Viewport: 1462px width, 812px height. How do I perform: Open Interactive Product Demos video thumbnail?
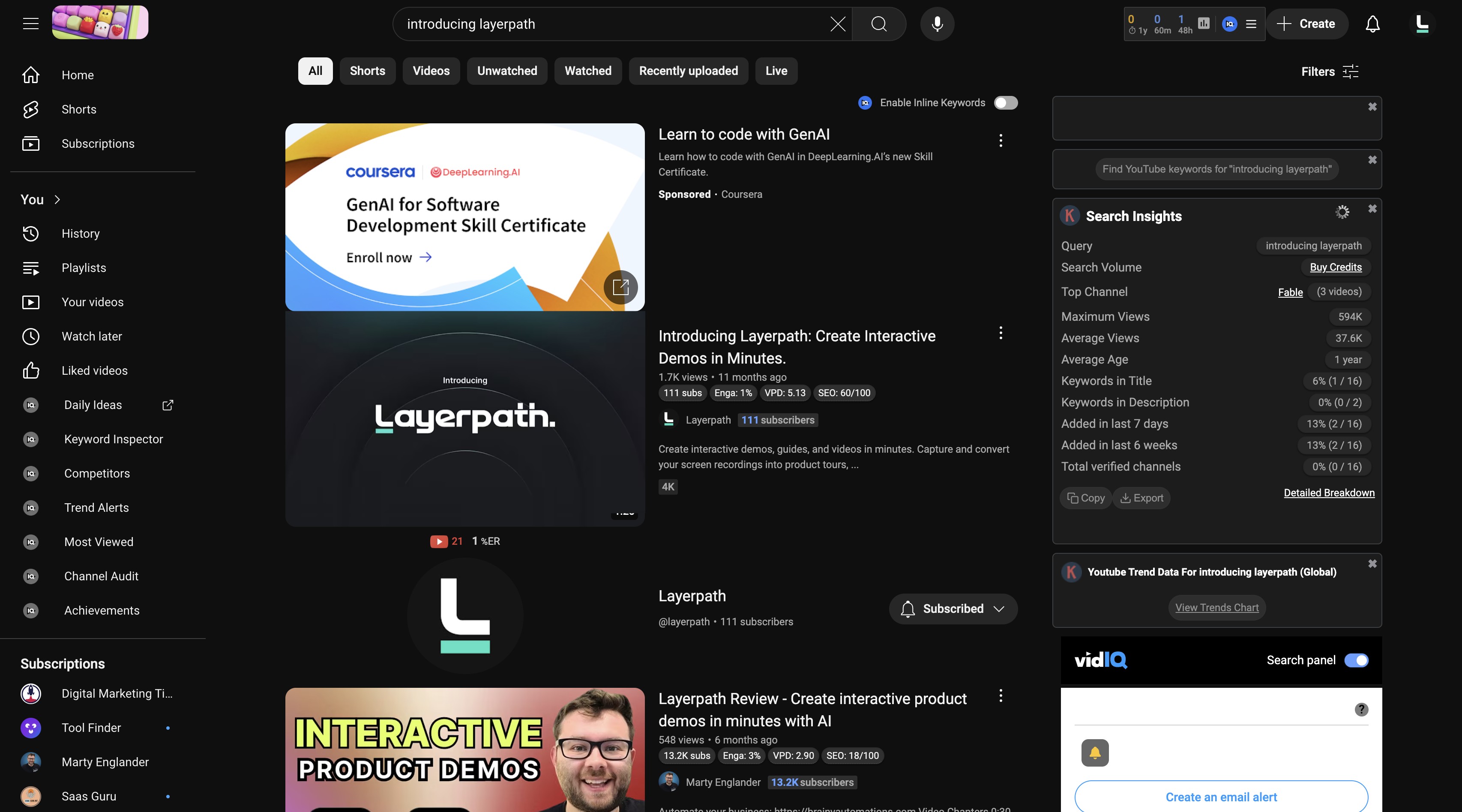click(465, 750)
